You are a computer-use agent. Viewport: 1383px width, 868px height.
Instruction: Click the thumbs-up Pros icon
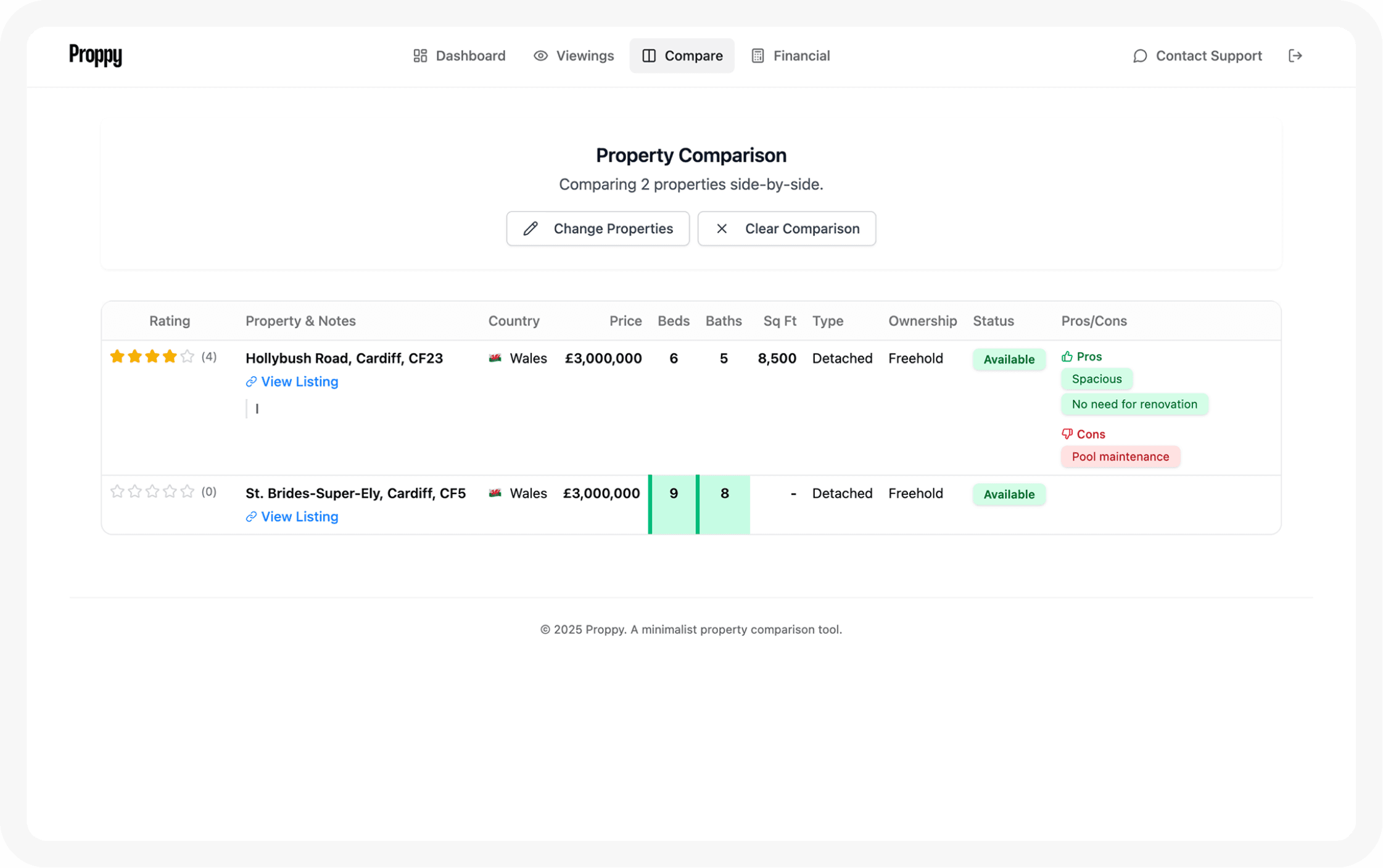(1067, 357)
